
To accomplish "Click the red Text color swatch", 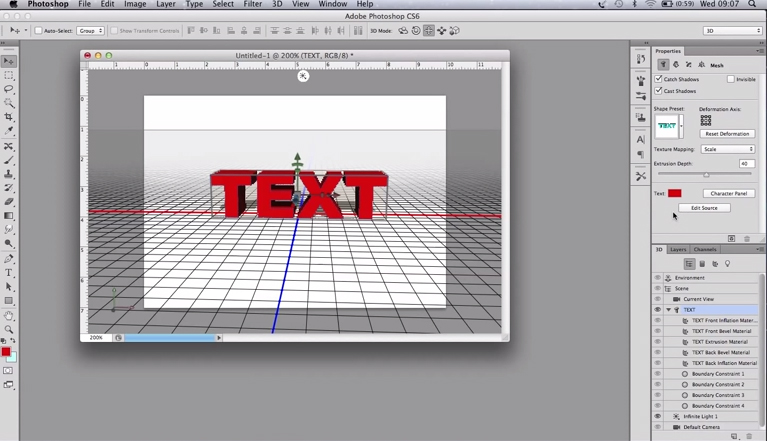I will point(674,193).
